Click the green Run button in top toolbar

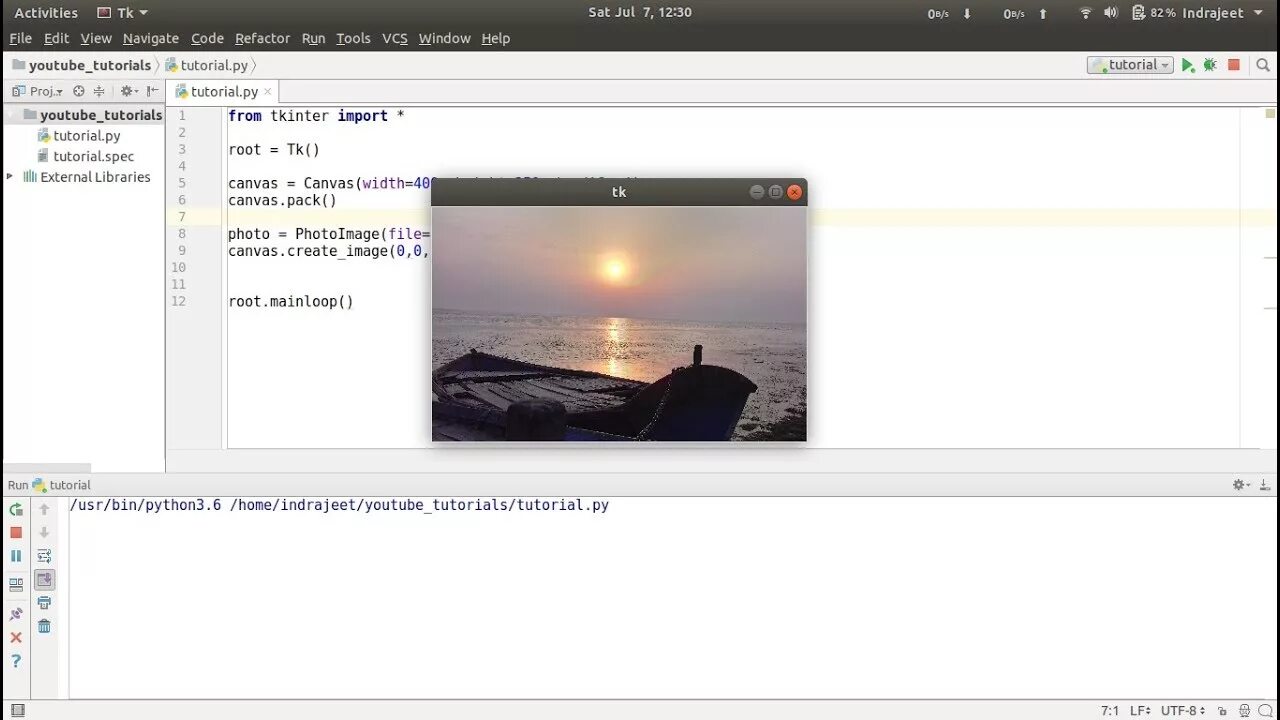coord(1188,65)
